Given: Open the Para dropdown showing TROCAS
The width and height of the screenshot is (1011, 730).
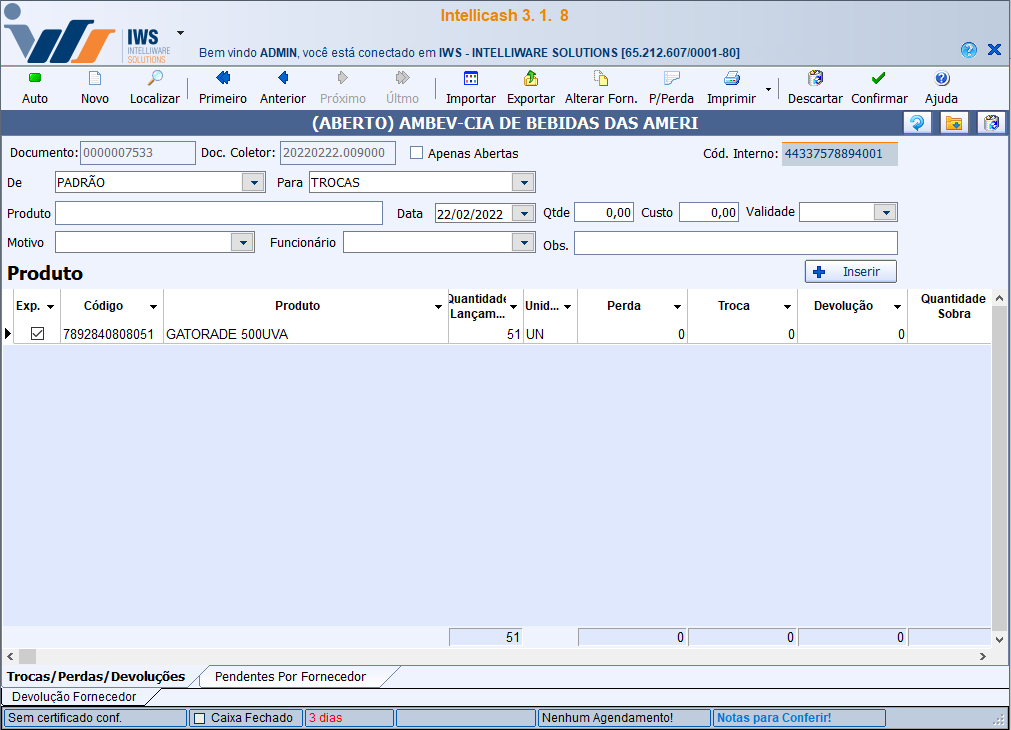Looking at the screenshot, I should pyautogui.click(x=522, y=183).
